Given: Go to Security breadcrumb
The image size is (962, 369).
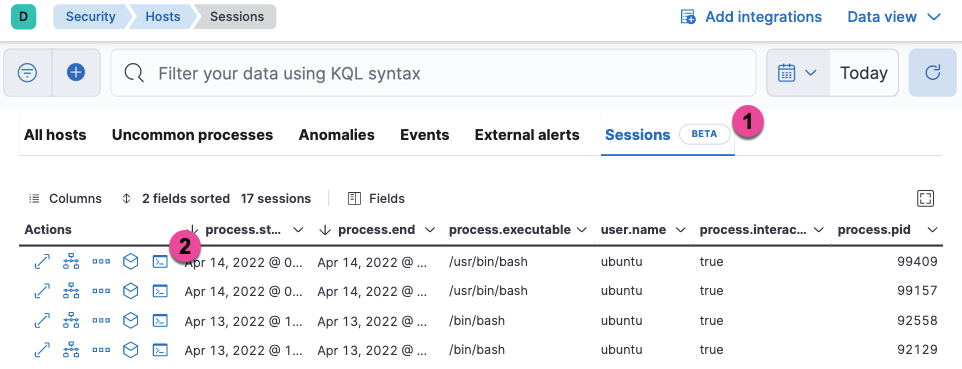Looking at the screenshot, I should point(90,17).
